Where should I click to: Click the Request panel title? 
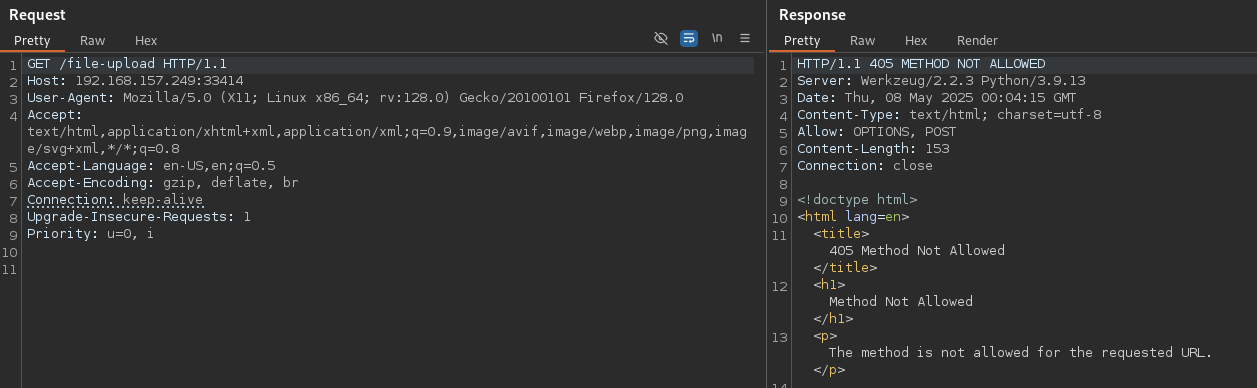coord(37,15)
